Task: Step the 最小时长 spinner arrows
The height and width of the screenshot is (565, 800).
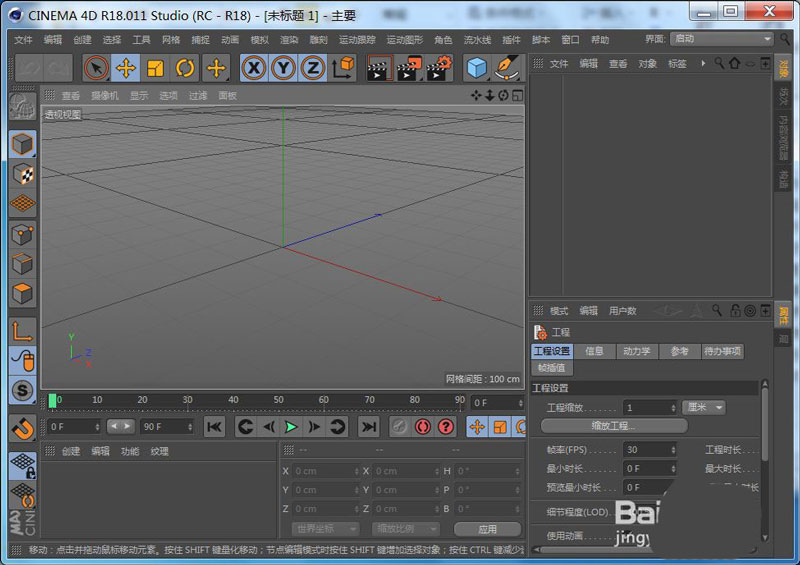Action: [673, 469]
